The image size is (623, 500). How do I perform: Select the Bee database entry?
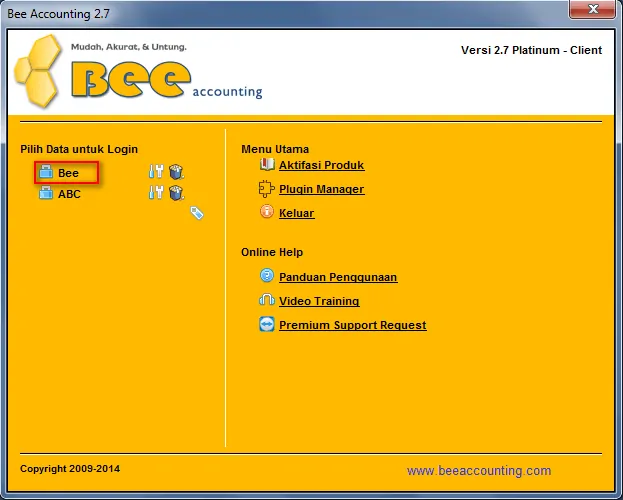pyautogui.click(x=68, y=173)
